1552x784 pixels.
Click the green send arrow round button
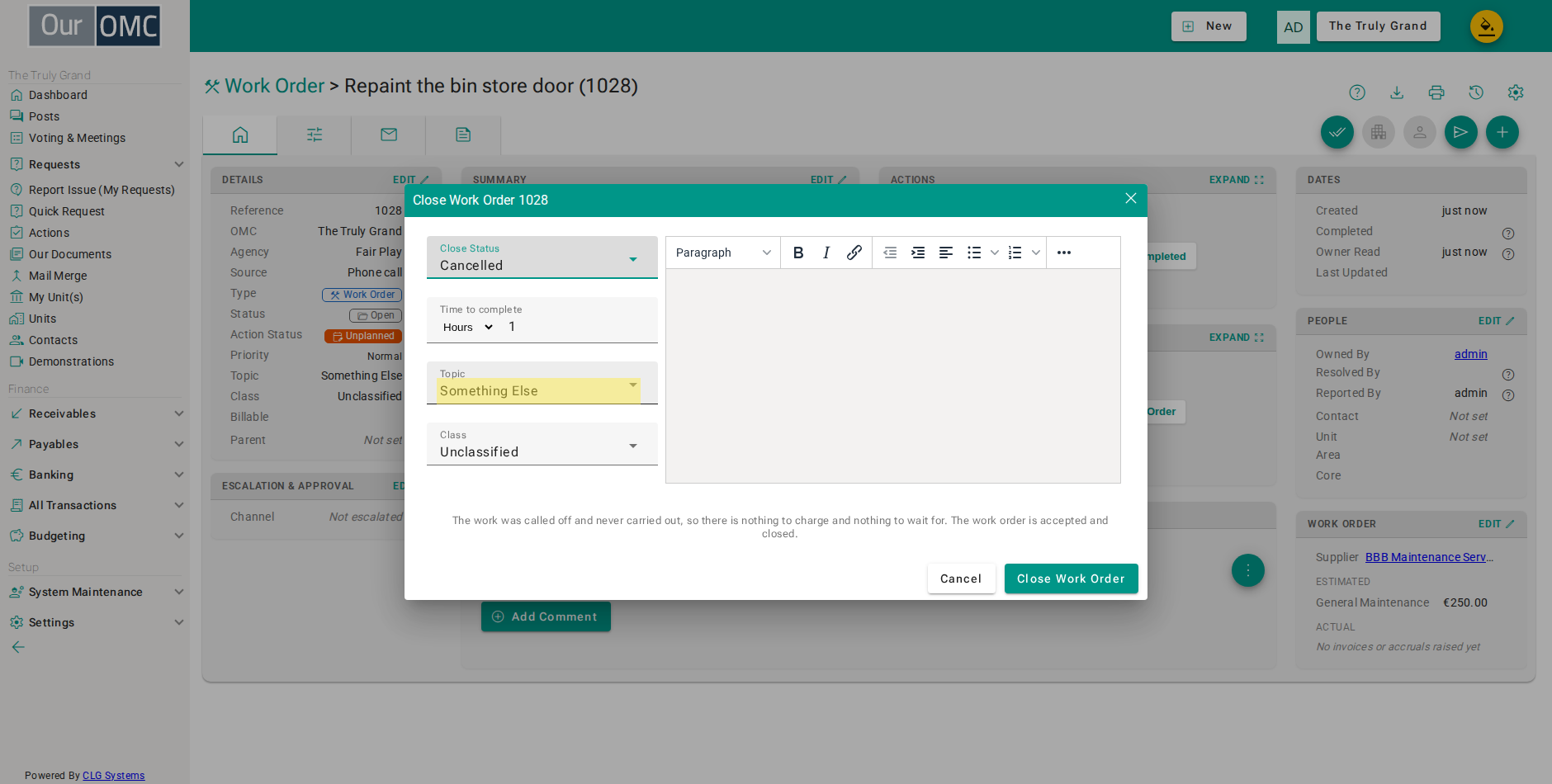pyautogui.click(x=1461, y=132)
